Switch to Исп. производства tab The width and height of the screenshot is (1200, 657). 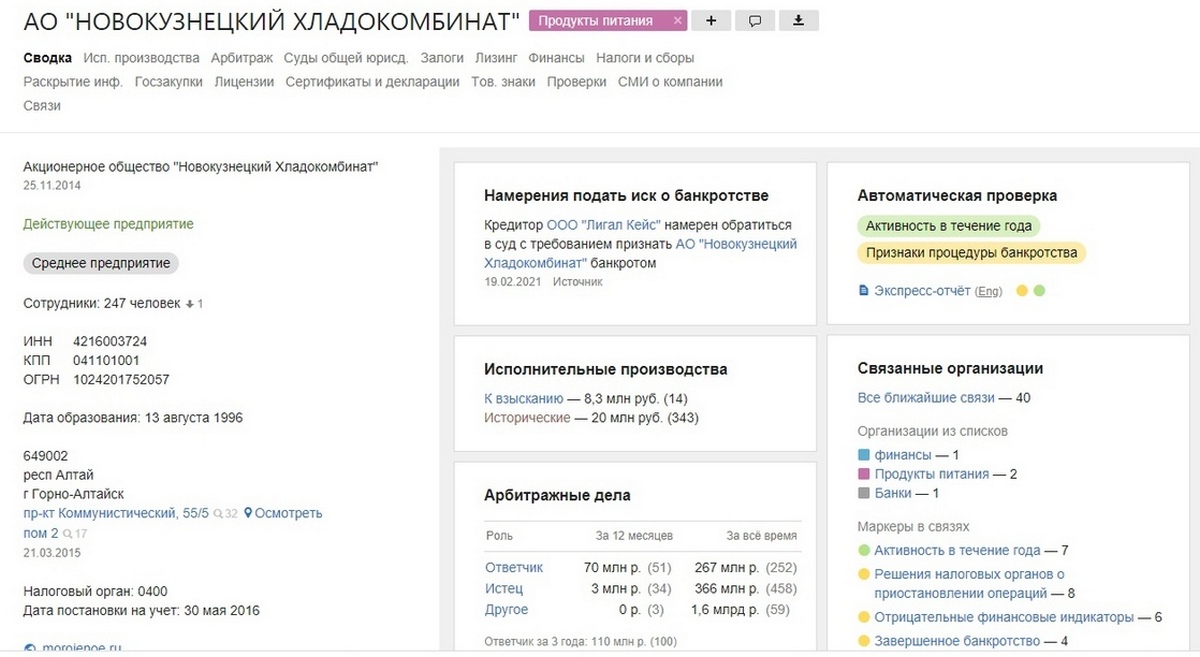142,58
